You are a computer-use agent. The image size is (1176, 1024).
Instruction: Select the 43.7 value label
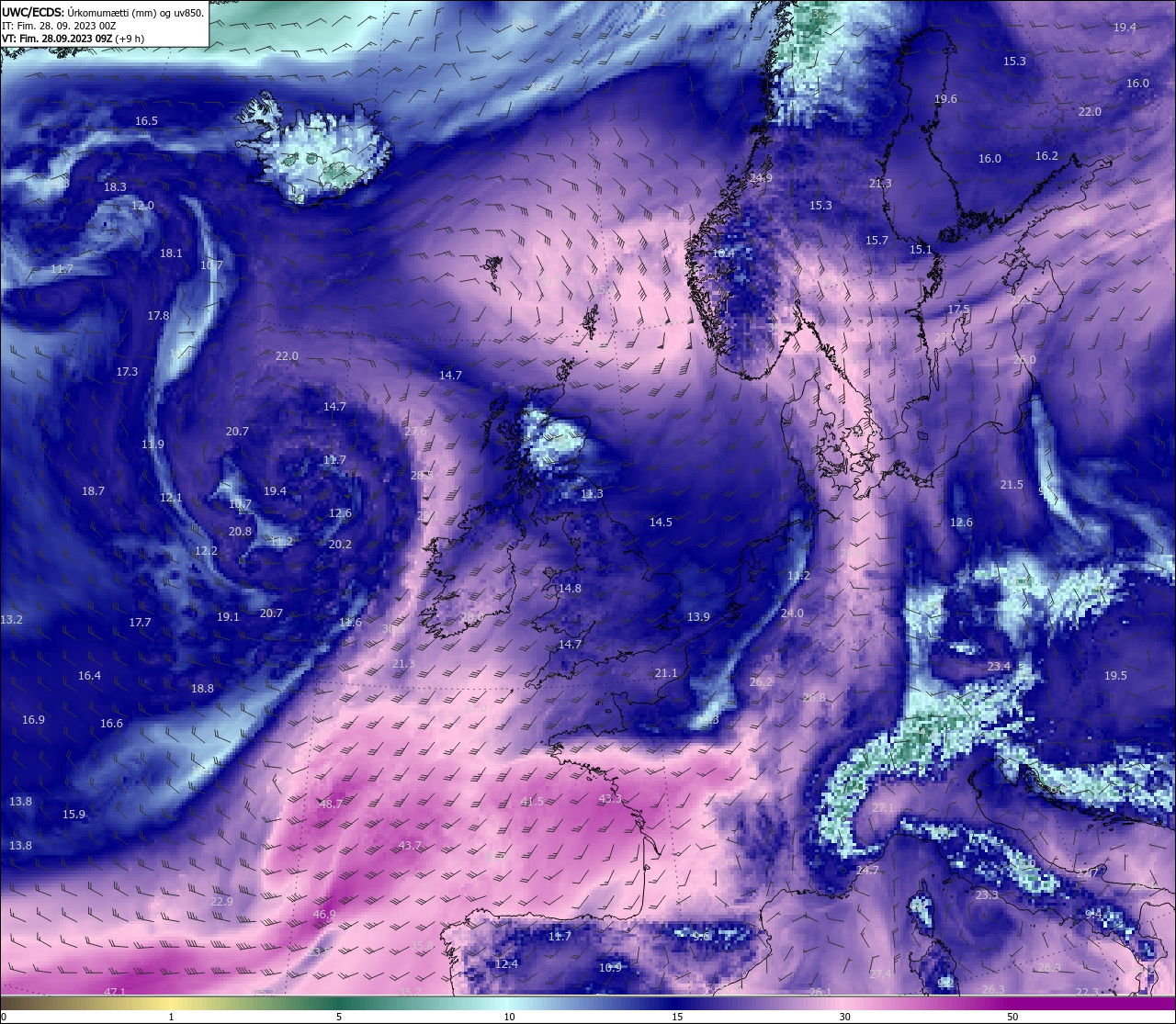(410, 846)
